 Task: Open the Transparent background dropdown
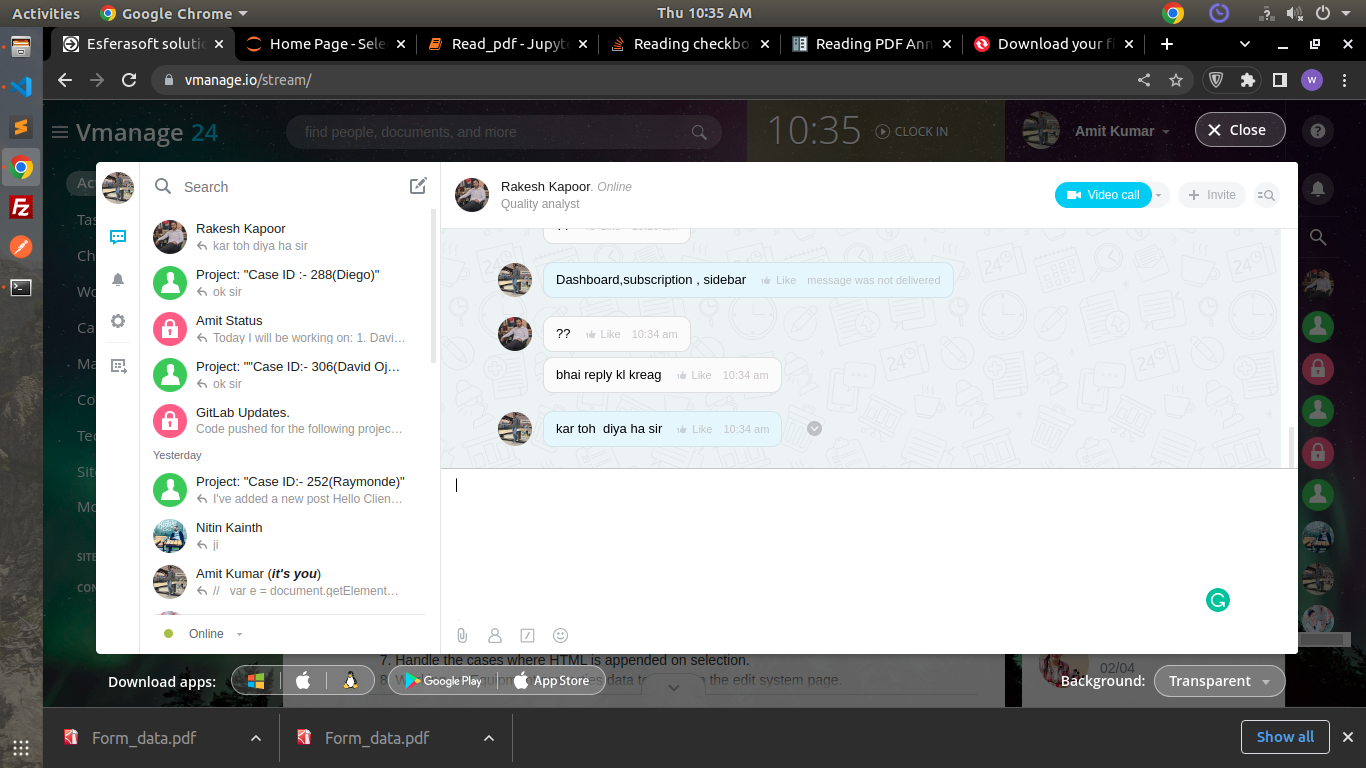(1219, 681)
